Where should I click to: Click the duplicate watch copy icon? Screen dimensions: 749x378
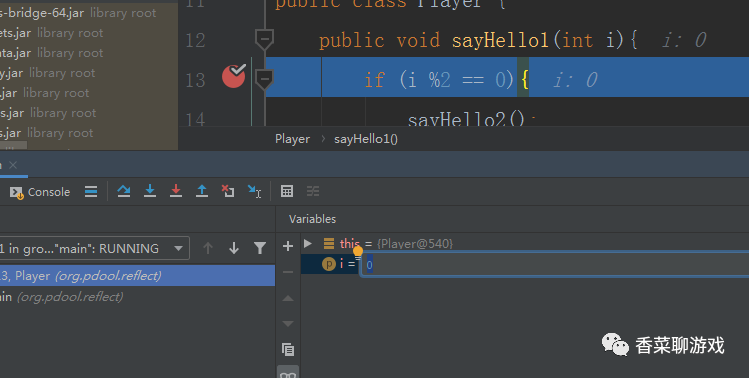coord(288,349)
